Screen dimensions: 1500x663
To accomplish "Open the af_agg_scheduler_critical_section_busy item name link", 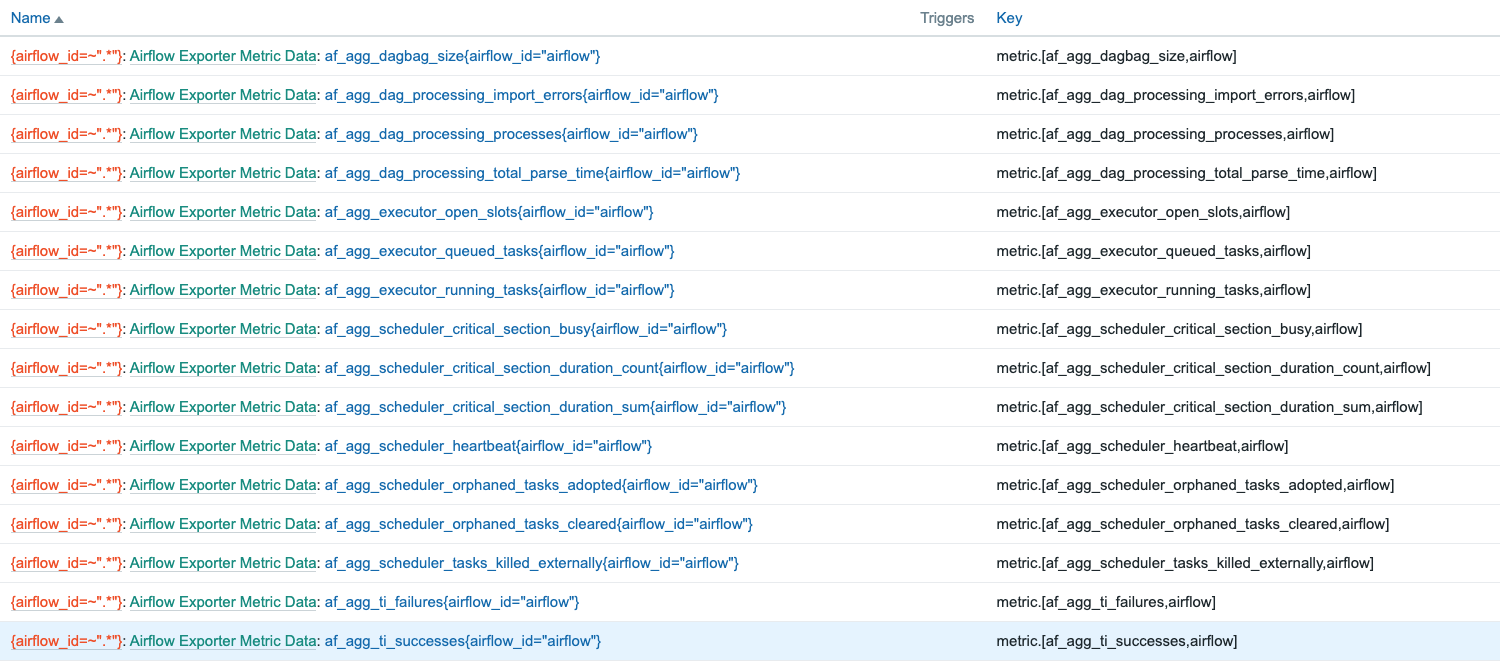I will (x=525, y=329).
